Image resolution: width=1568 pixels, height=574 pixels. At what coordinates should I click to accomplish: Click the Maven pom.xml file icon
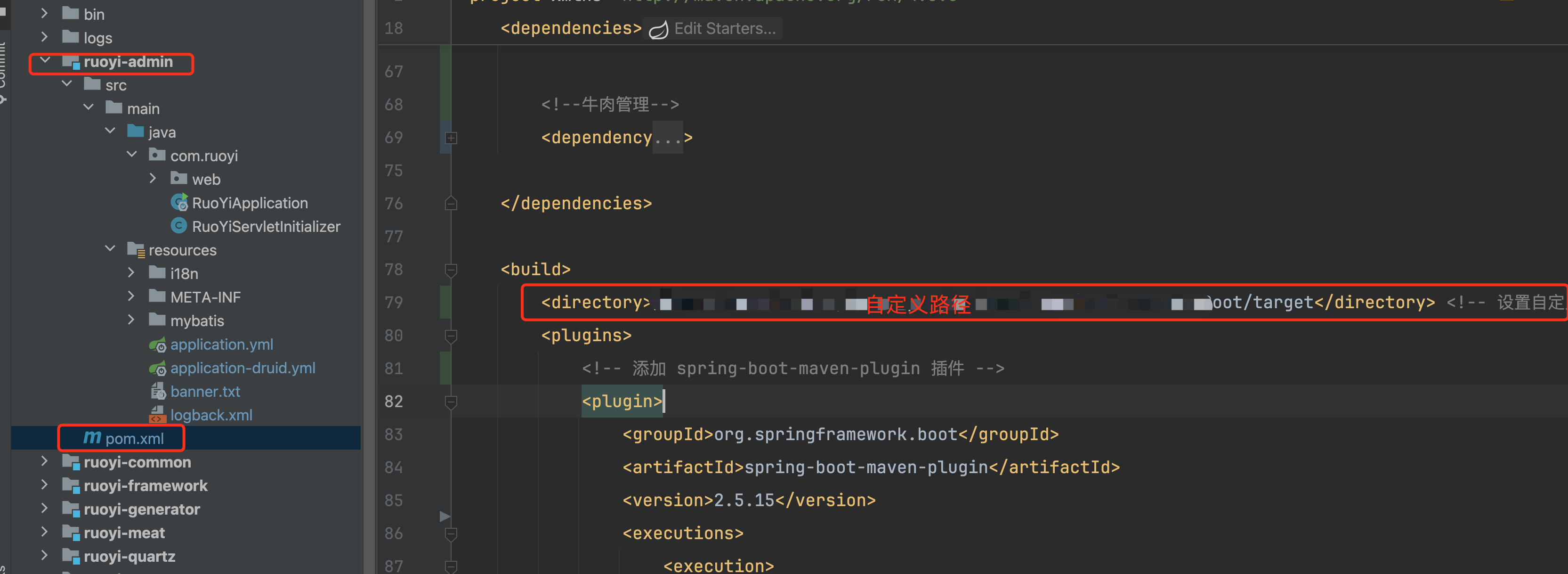point(92,437)
